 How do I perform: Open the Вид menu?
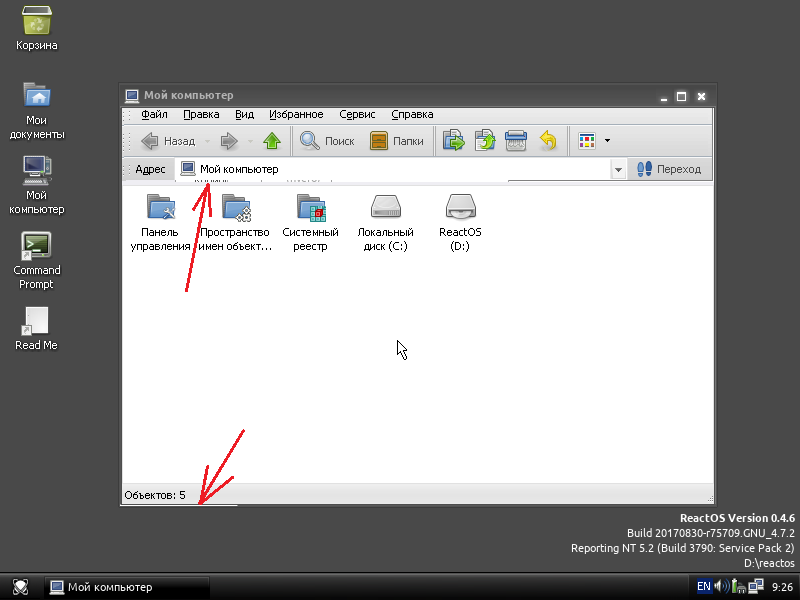(x=244, y=114)
